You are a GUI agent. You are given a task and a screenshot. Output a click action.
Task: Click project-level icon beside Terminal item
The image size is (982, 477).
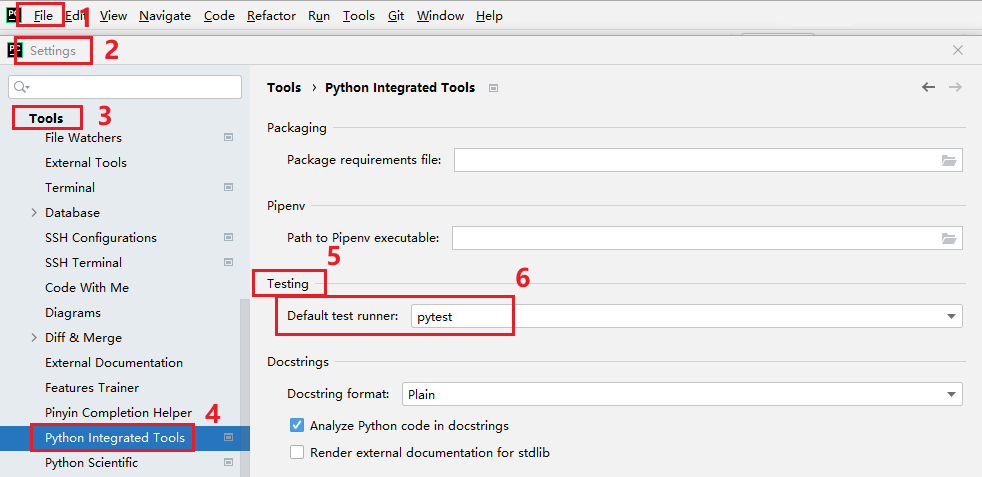tap(228, 188)
